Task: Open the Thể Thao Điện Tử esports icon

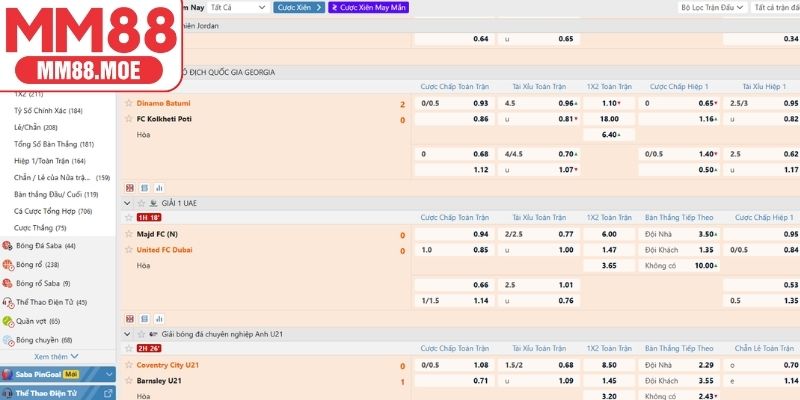Action: (x=8, y=302)
